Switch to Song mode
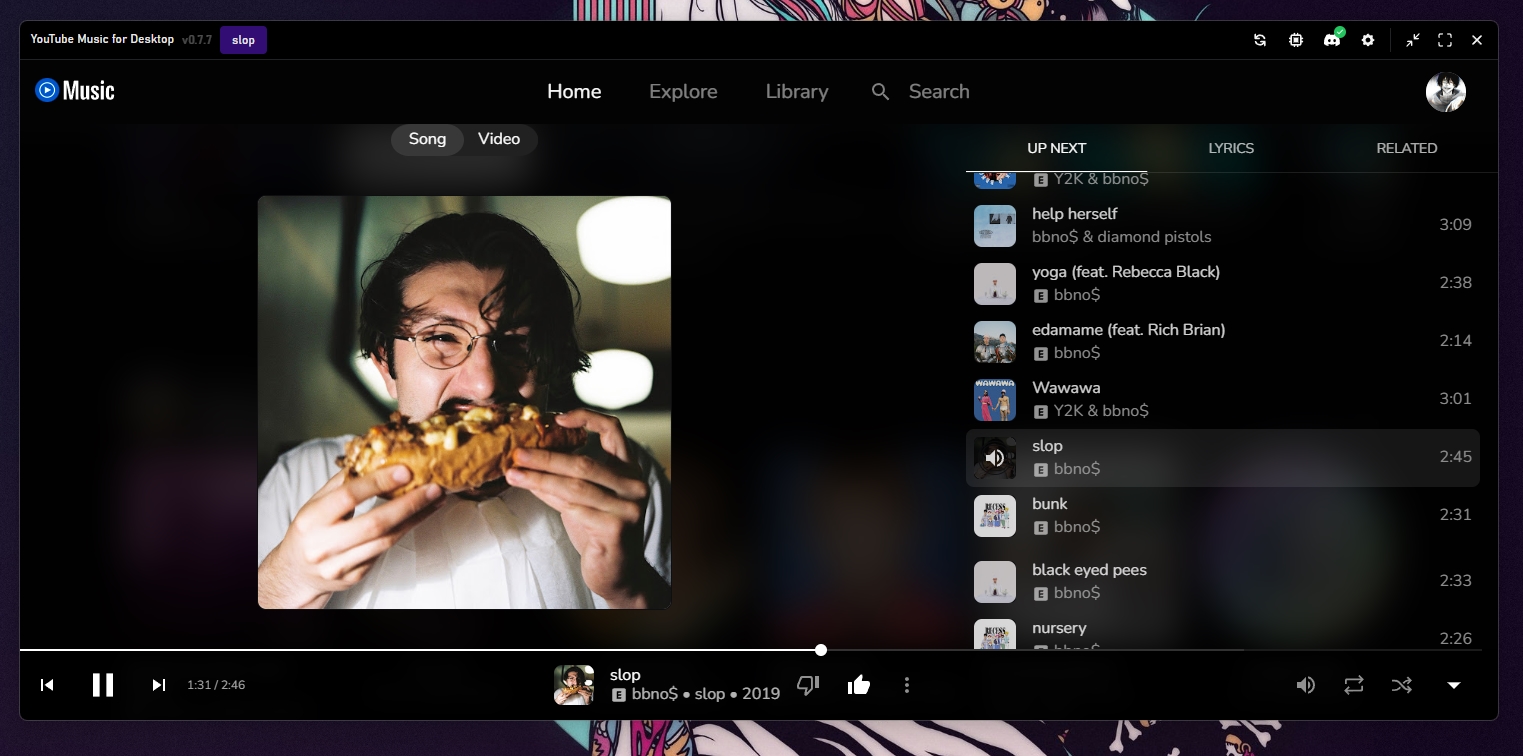 coord(427,139)
